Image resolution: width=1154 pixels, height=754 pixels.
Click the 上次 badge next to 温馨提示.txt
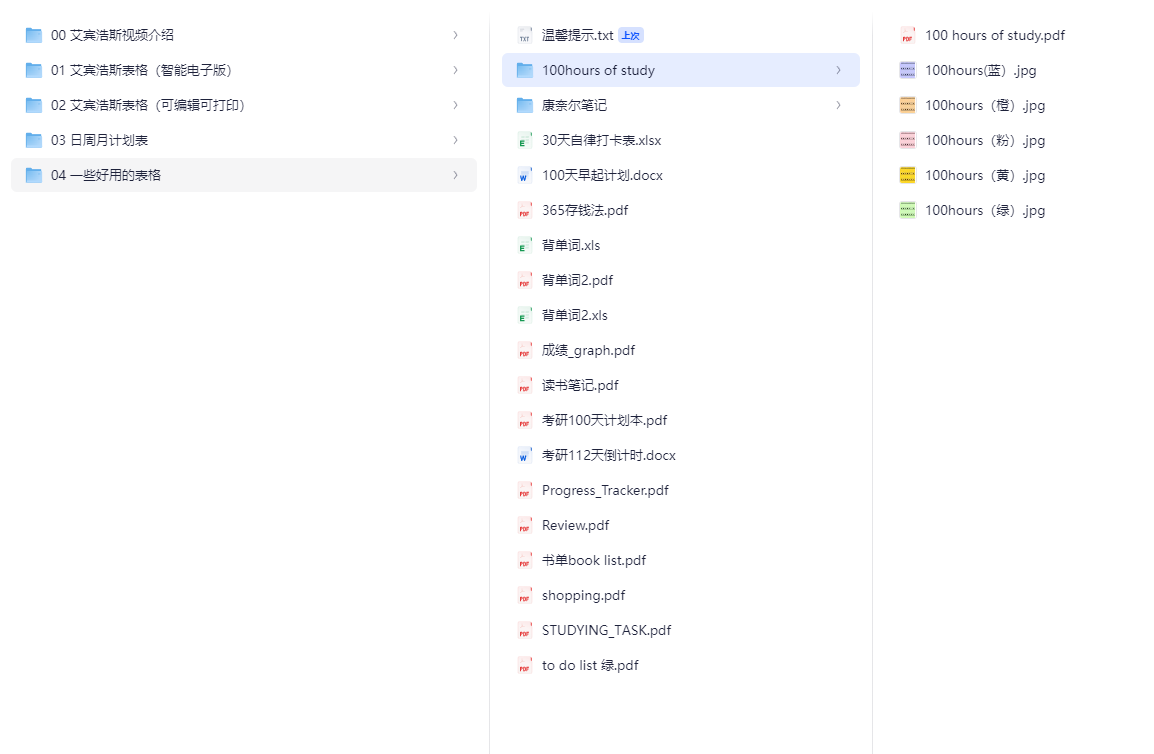[631, 35]
